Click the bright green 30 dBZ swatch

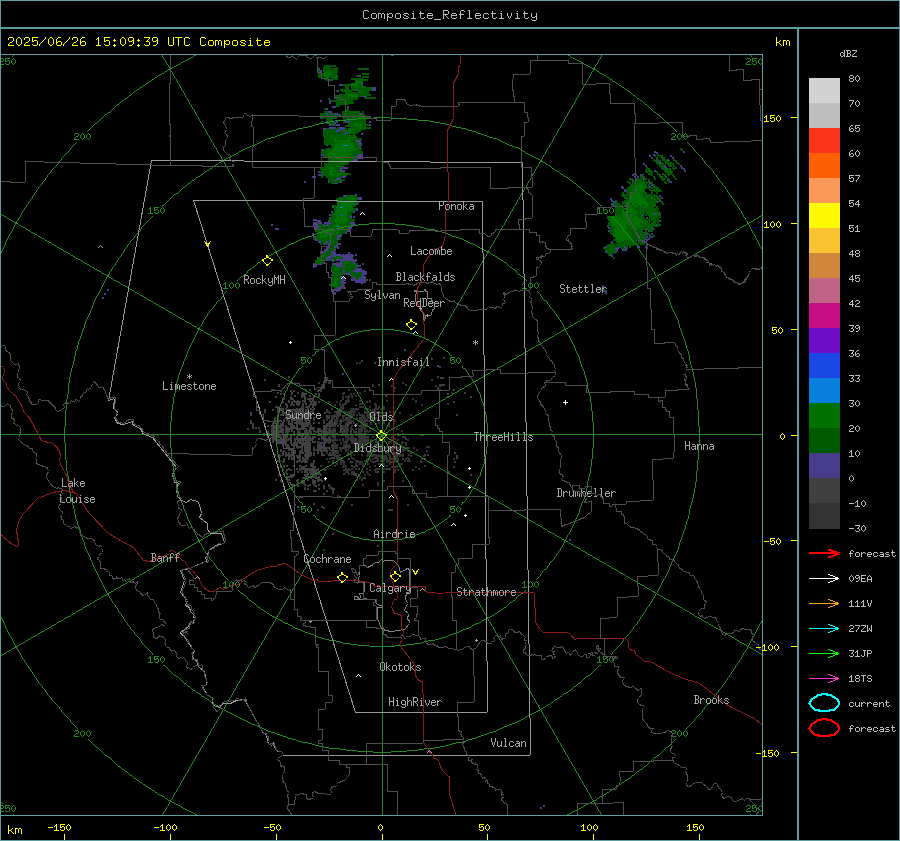pos(824,415)
